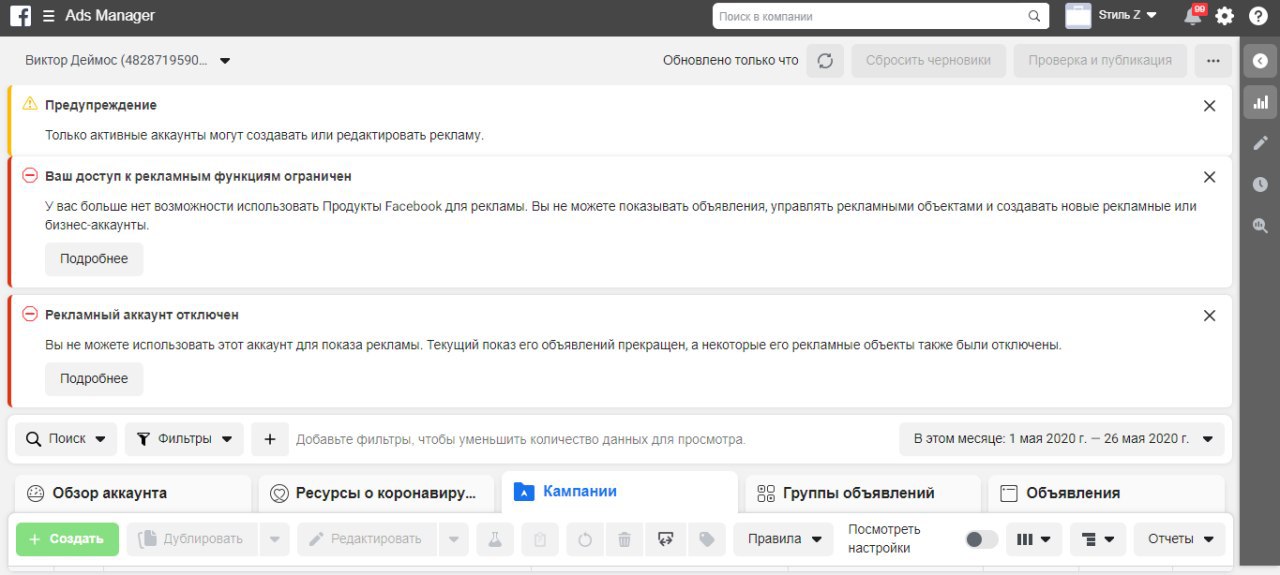The image size is (1280, 575).
Task: Click the green 'Создать' button
Action: pyautogui.click(x=67, y=539)
